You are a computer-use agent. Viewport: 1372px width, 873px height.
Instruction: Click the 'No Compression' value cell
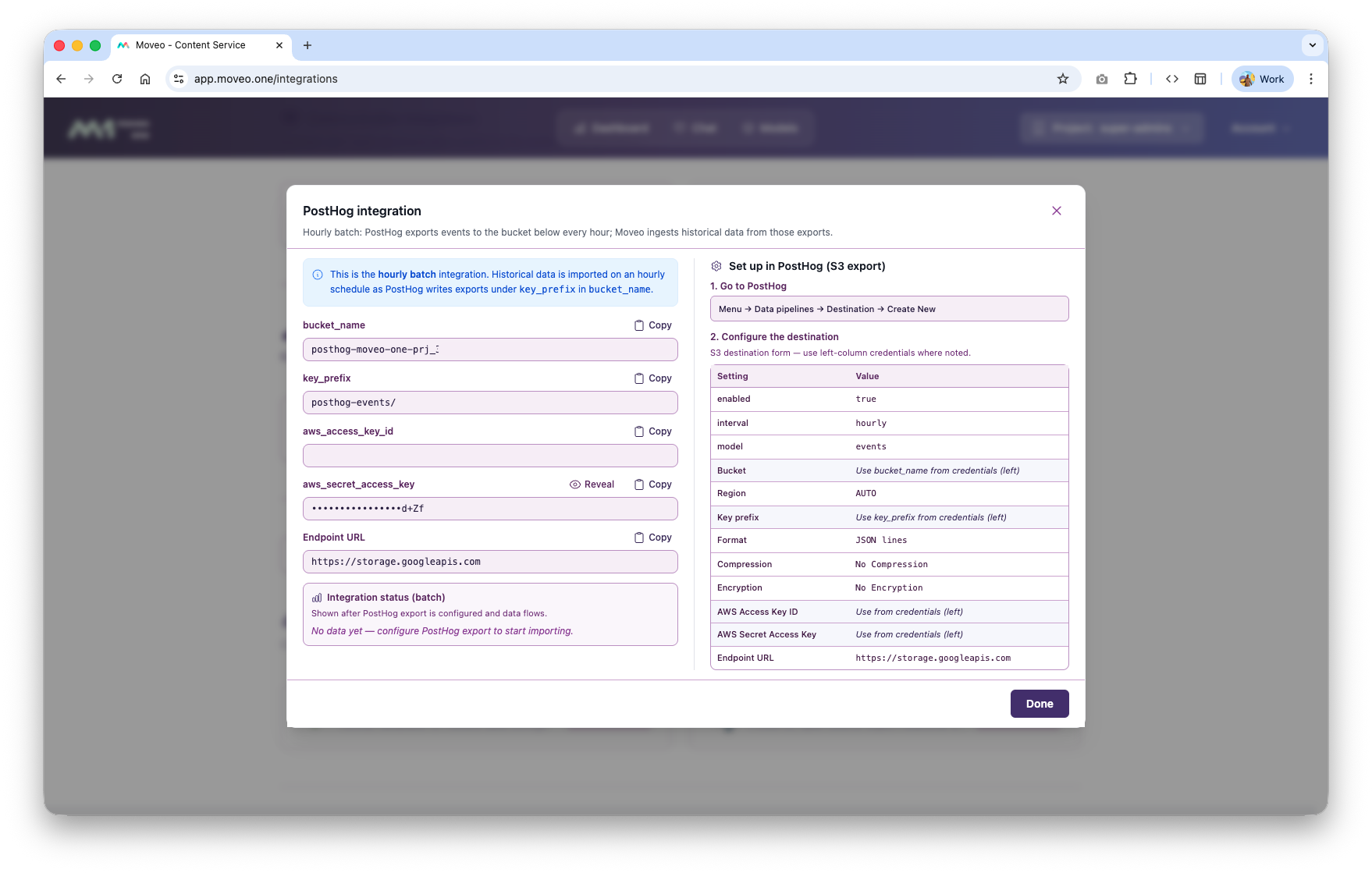[891, 564]
